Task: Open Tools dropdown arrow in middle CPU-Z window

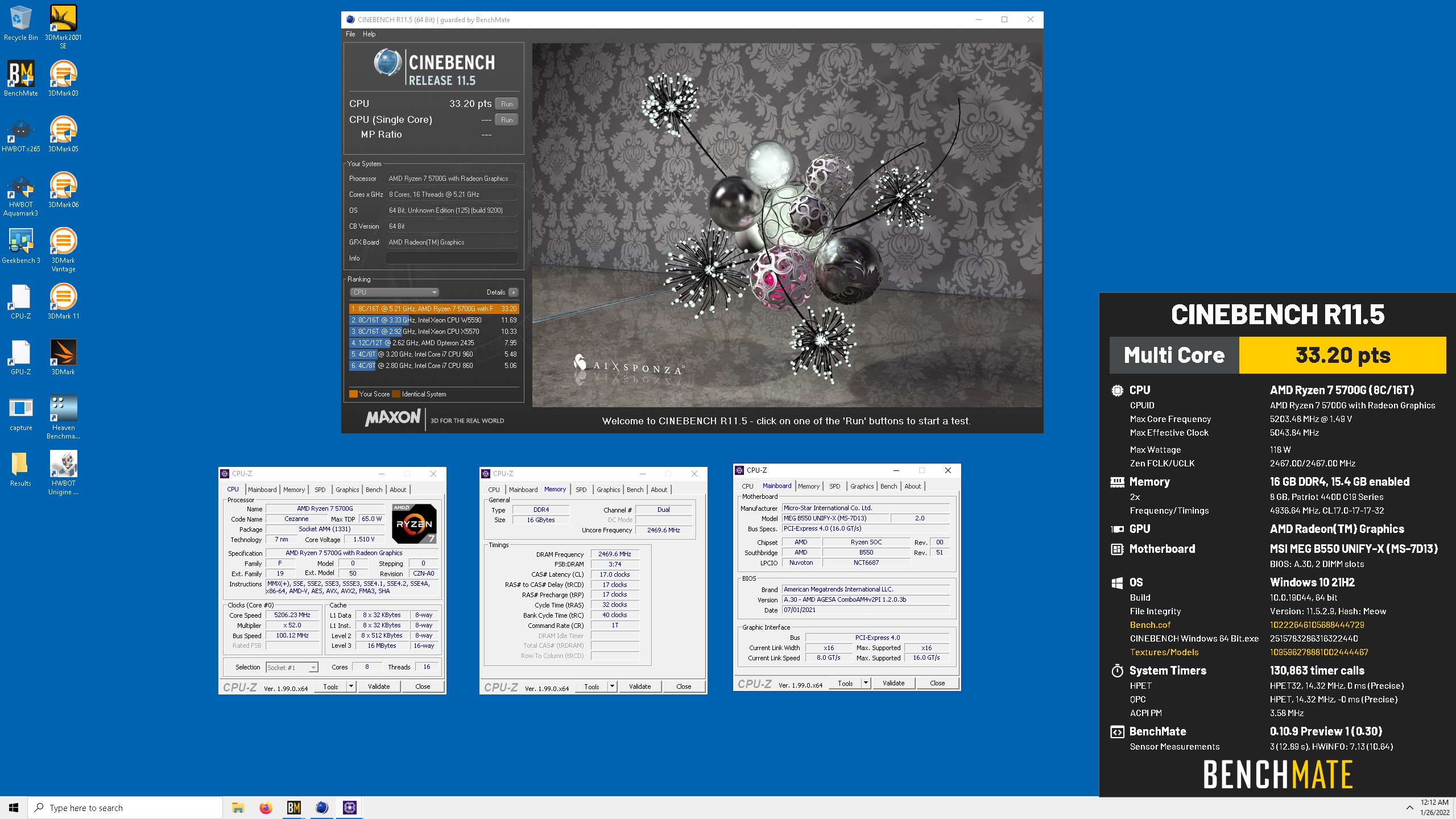Action: tap(612, 686)
